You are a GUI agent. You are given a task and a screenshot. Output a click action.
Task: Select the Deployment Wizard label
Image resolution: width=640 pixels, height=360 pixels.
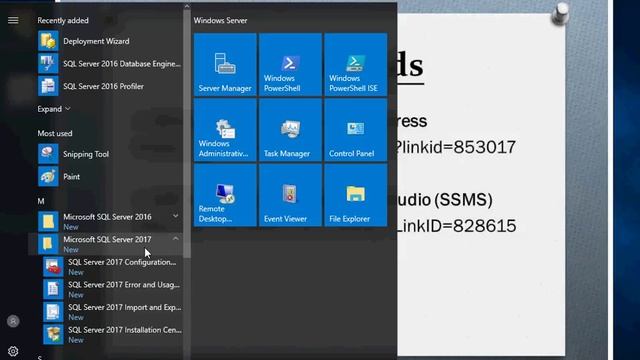96,41
